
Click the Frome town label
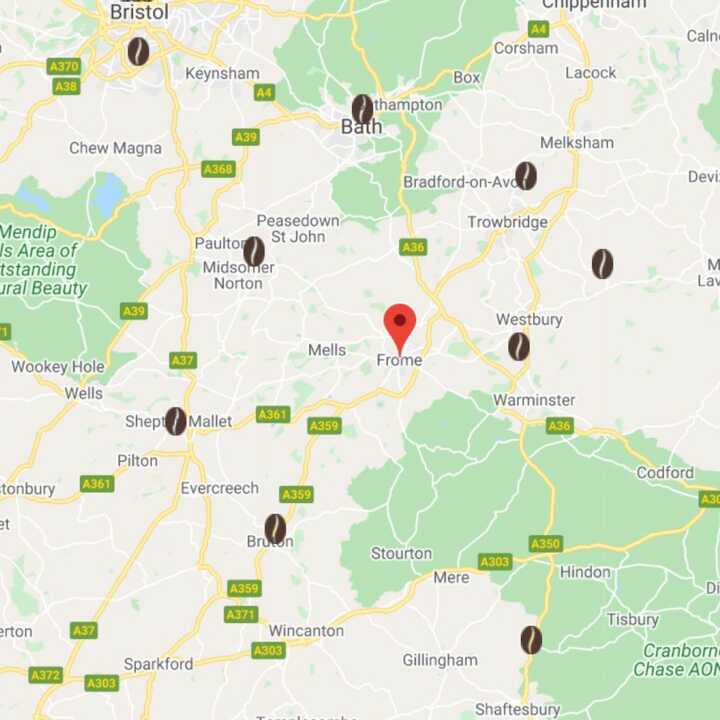pyautogui.click(x=399, y=360)
